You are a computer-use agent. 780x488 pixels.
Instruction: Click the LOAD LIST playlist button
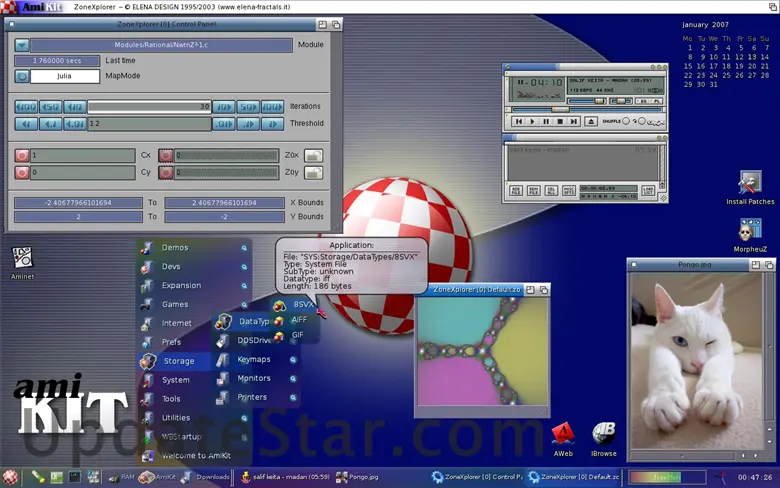coord(648,191)
